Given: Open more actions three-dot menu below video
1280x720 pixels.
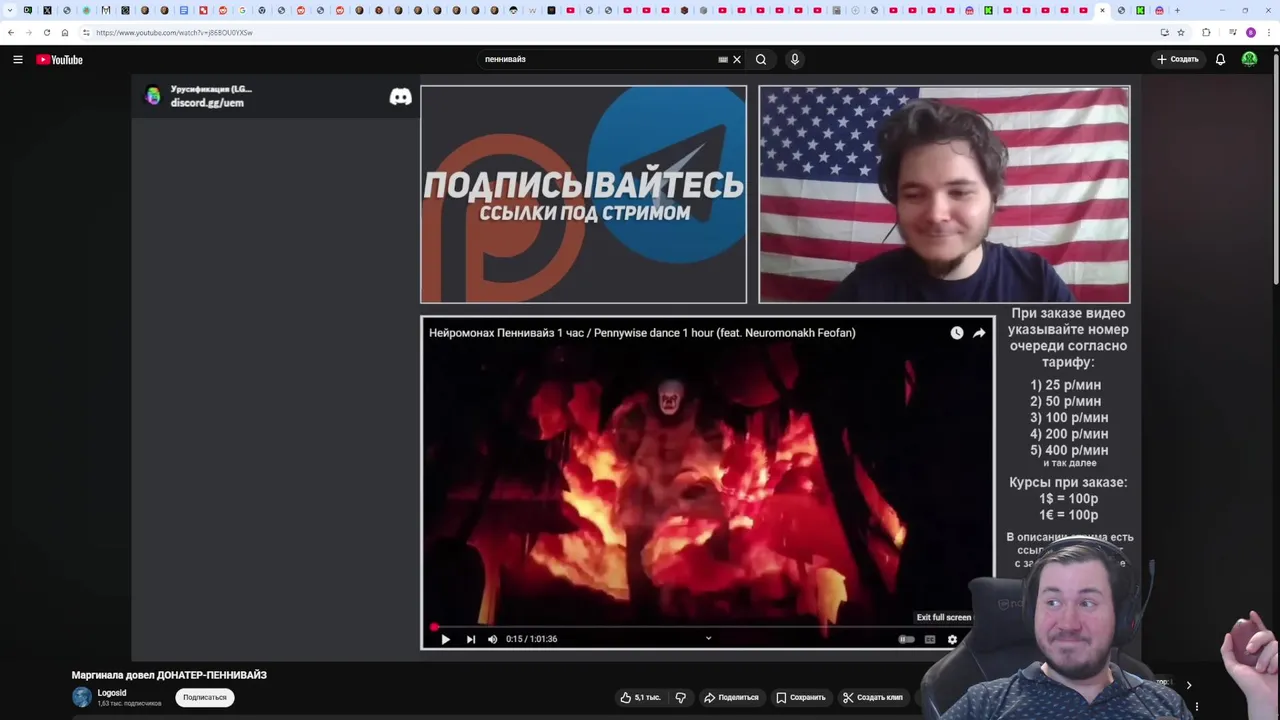Looking at the screenshot, I should tap(1197, 707).
